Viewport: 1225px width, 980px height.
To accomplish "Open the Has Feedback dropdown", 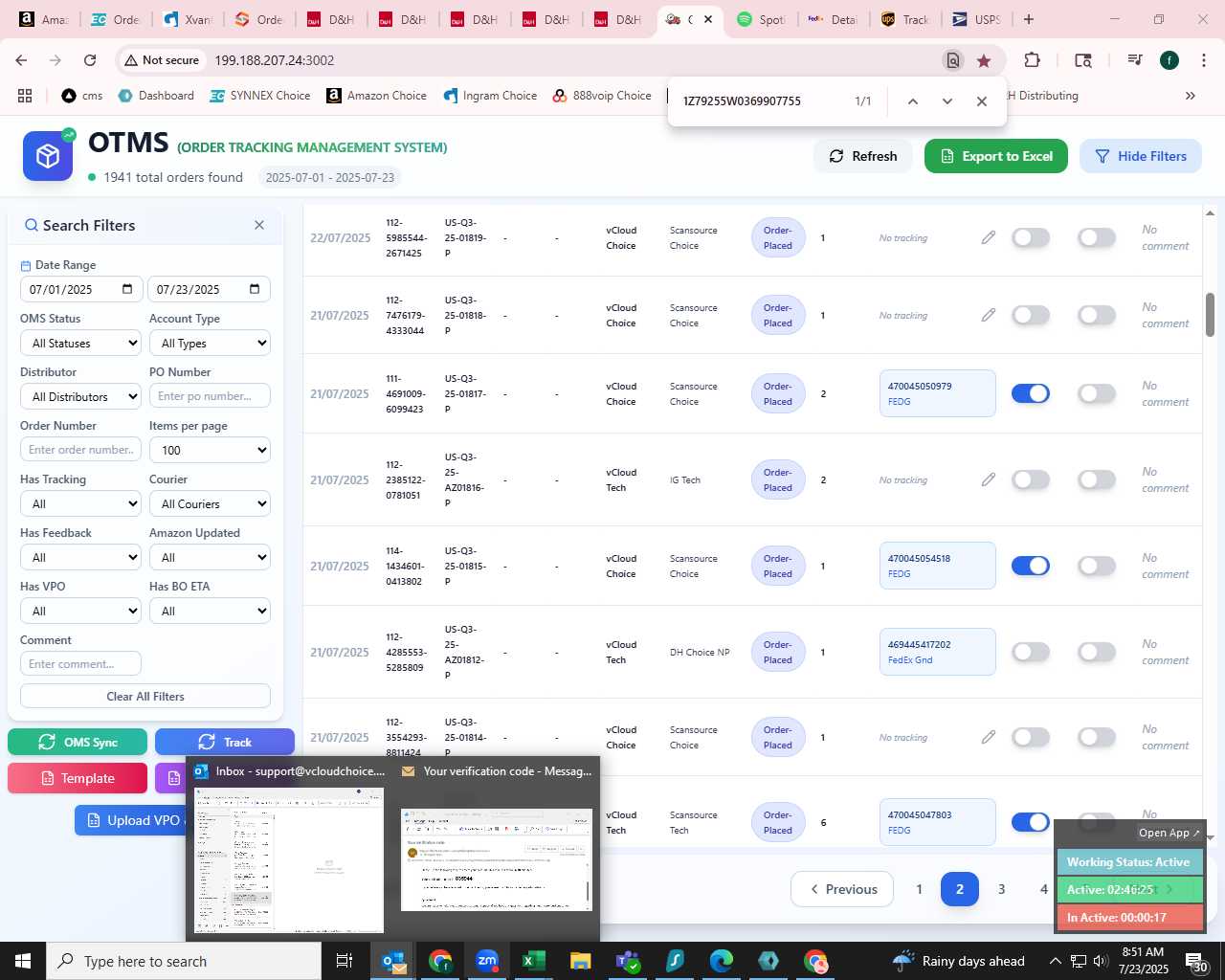I will (x=80, y=557).
